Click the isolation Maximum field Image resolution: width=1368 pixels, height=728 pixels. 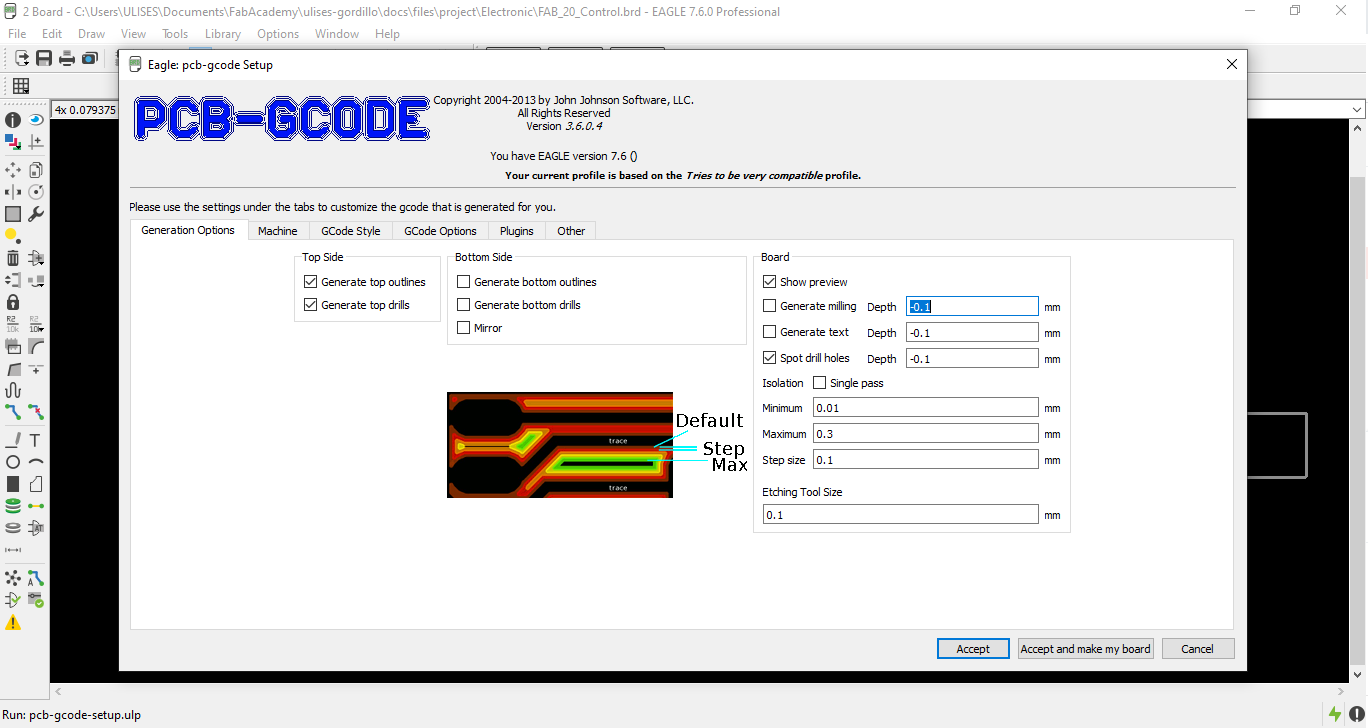click(x=926, y=434)
